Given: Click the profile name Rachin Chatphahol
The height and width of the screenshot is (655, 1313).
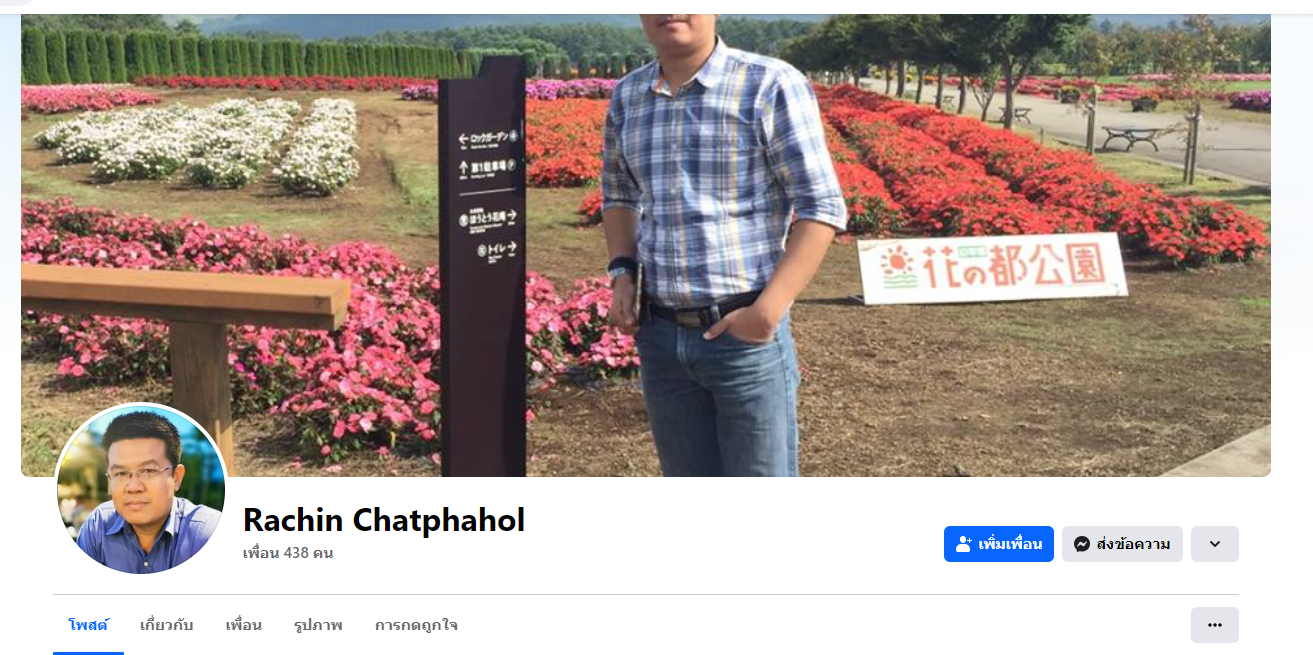Looking at the screenshot, I should pos(384,520).
